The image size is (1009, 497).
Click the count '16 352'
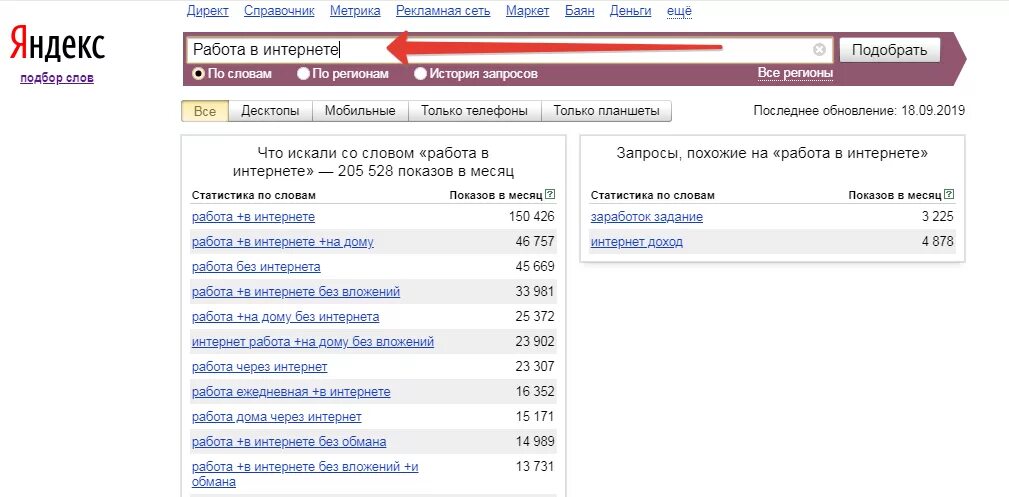[x=535, y=391]
